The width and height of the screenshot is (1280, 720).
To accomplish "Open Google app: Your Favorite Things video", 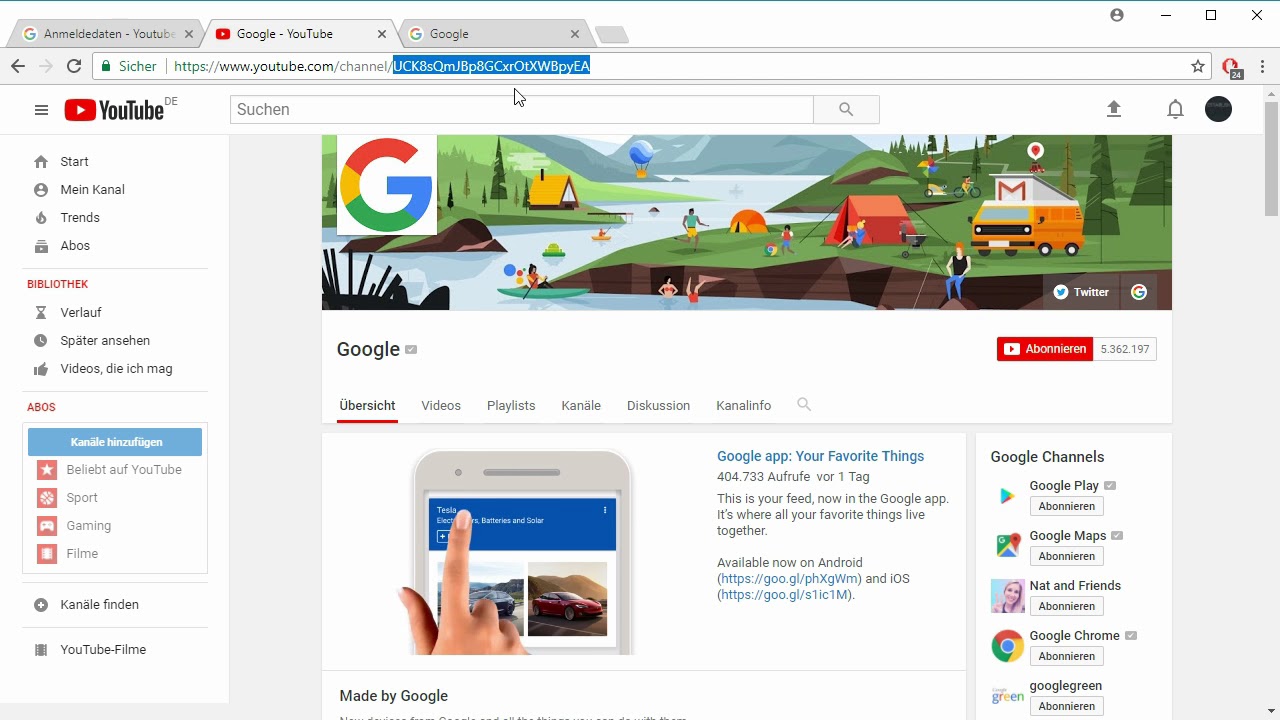I will click(x=820, y=456).
